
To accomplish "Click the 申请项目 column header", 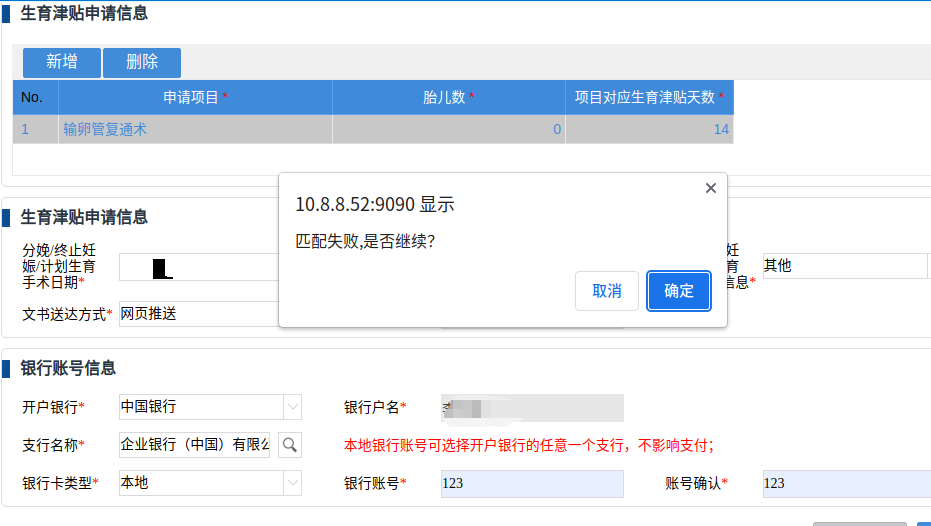I will click(x=195, y=97).
